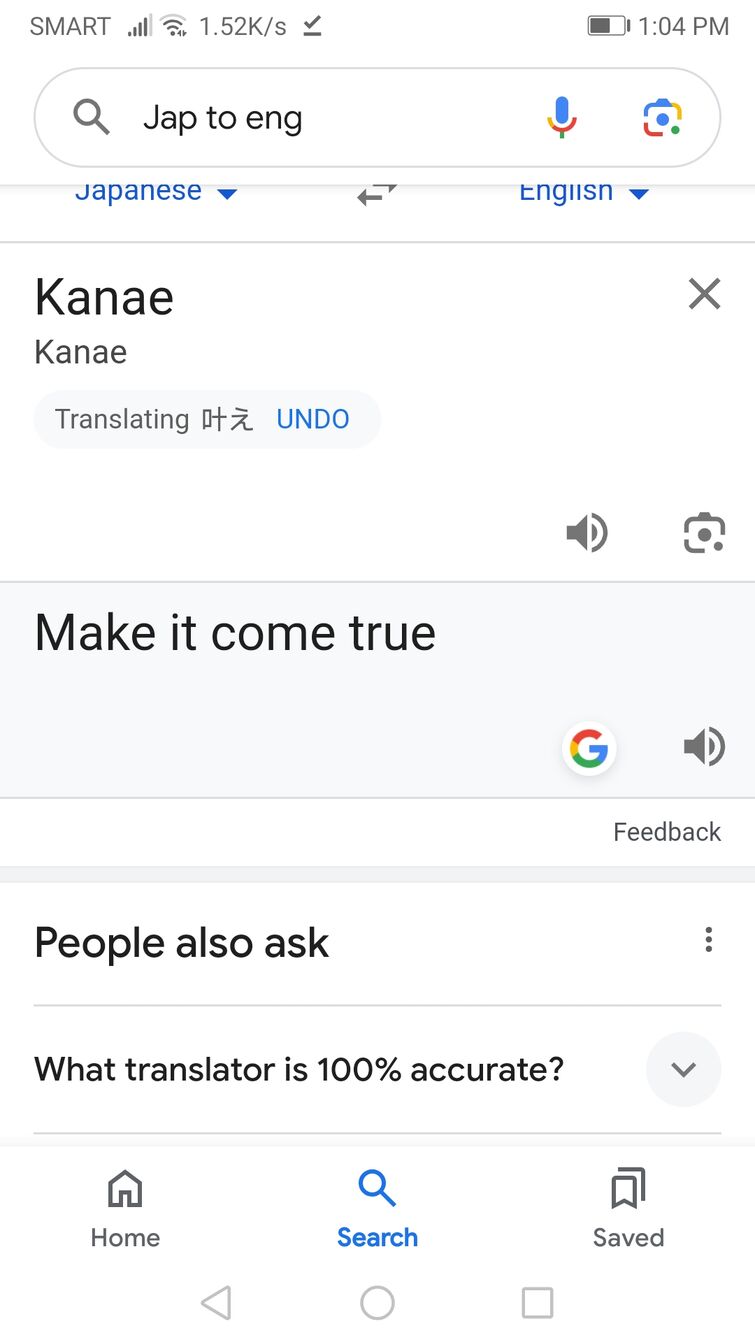Play audio of 'Make it come true'
The image size is (755, 1342).
click(x=704, y=747)
